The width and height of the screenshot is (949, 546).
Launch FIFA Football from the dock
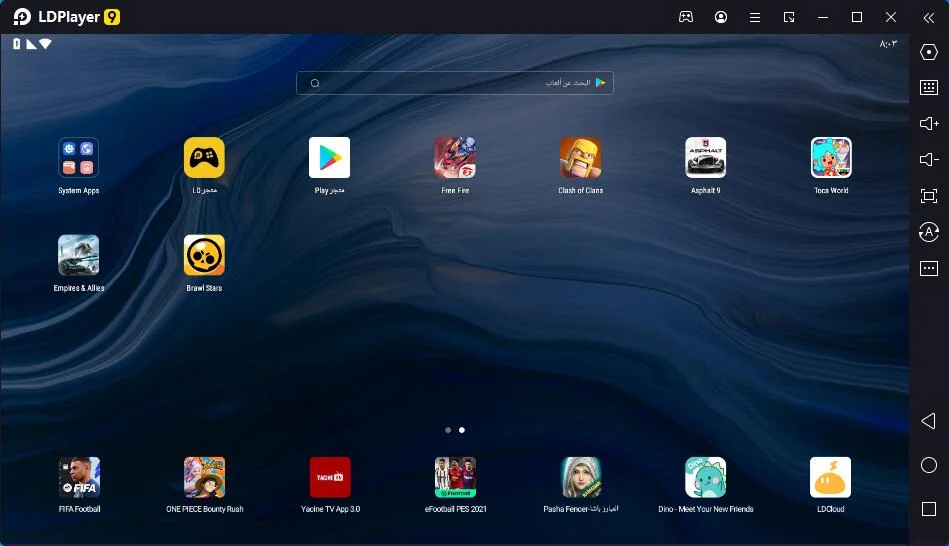pos(79,478)
